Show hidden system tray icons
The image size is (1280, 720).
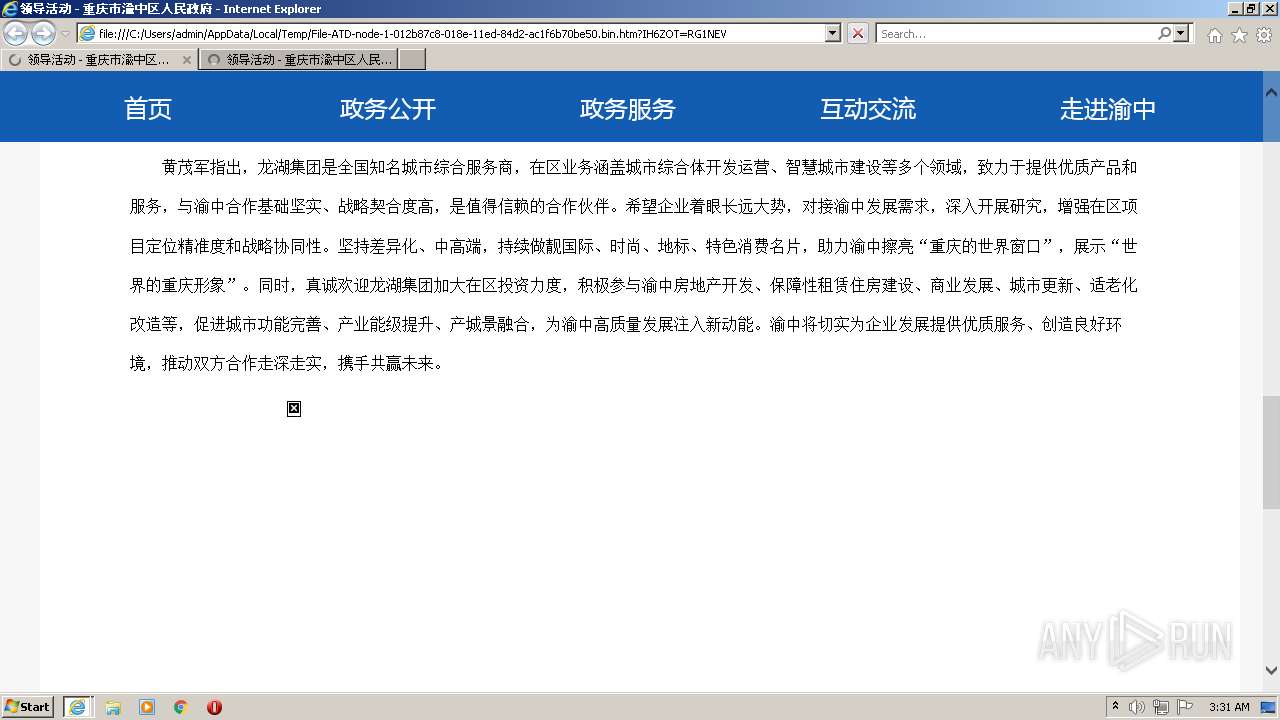tap(1116, 706)
